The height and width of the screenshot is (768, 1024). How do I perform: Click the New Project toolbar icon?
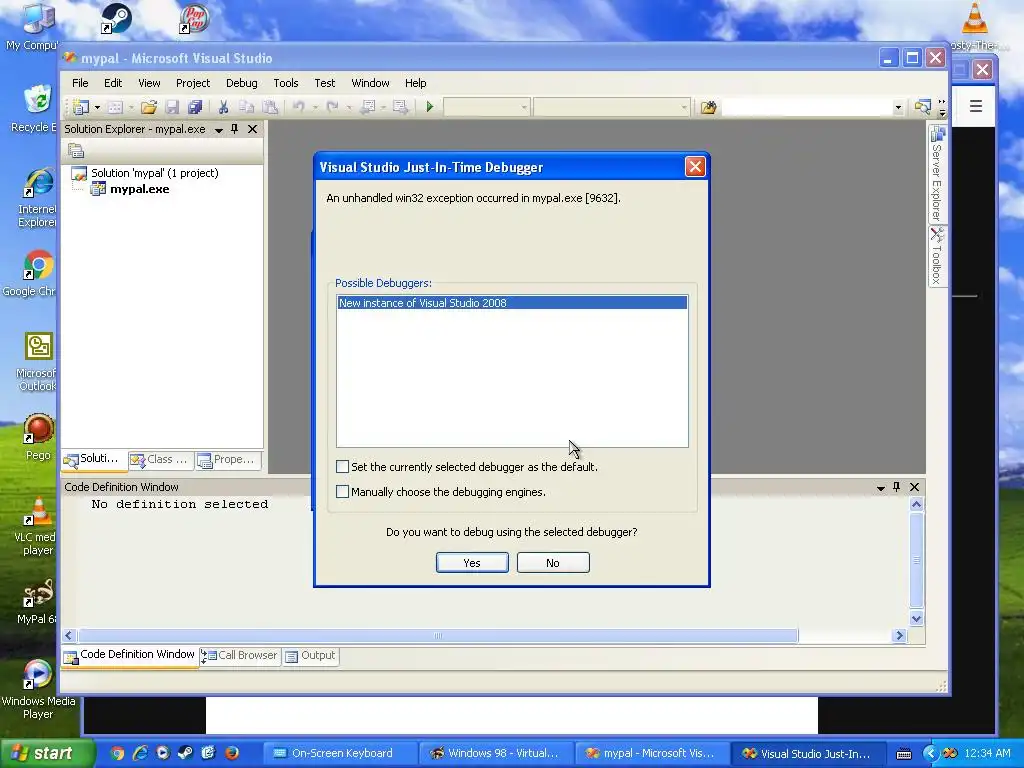pyautogui.click(x=81, y=107)
